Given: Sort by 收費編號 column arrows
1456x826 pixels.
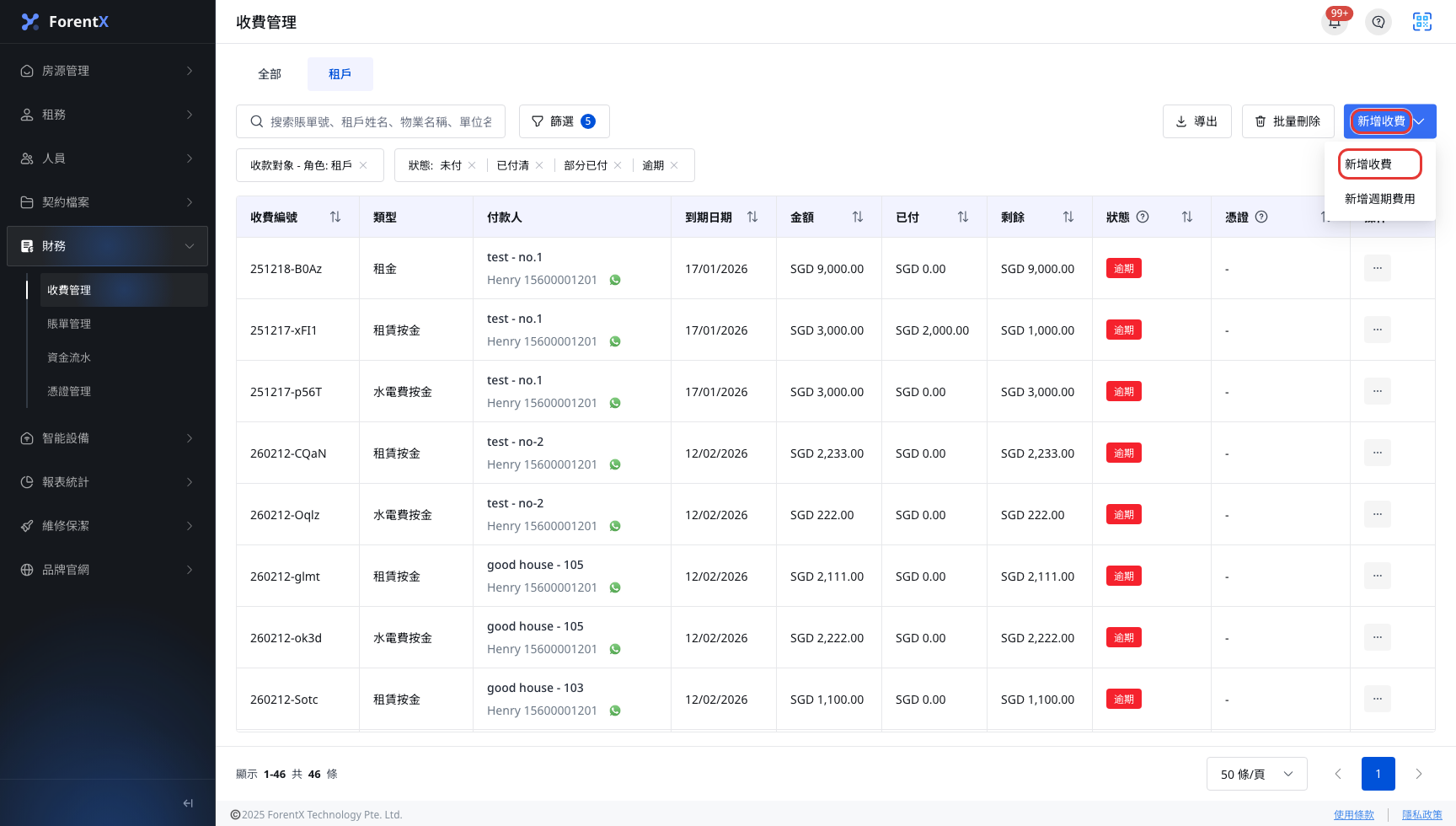Looking at the screenshot, I should 335,217.
